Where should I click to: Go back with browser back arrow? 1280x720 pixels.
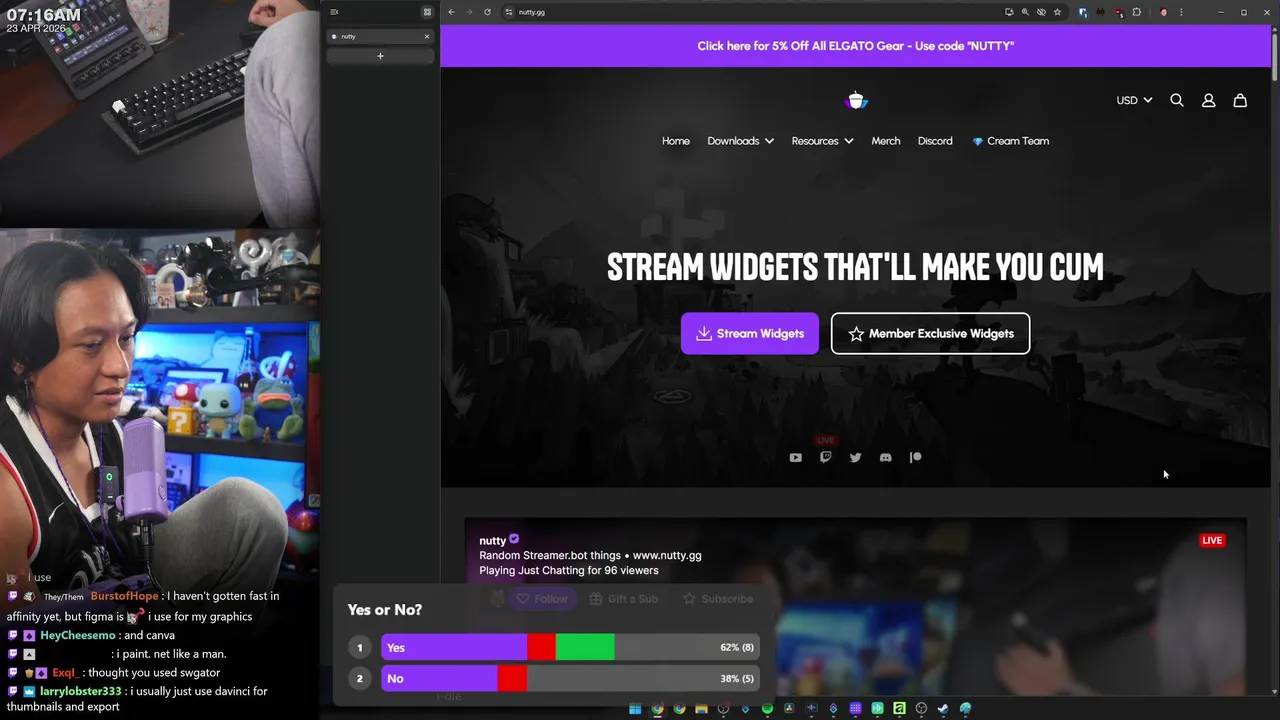[451, 12]
